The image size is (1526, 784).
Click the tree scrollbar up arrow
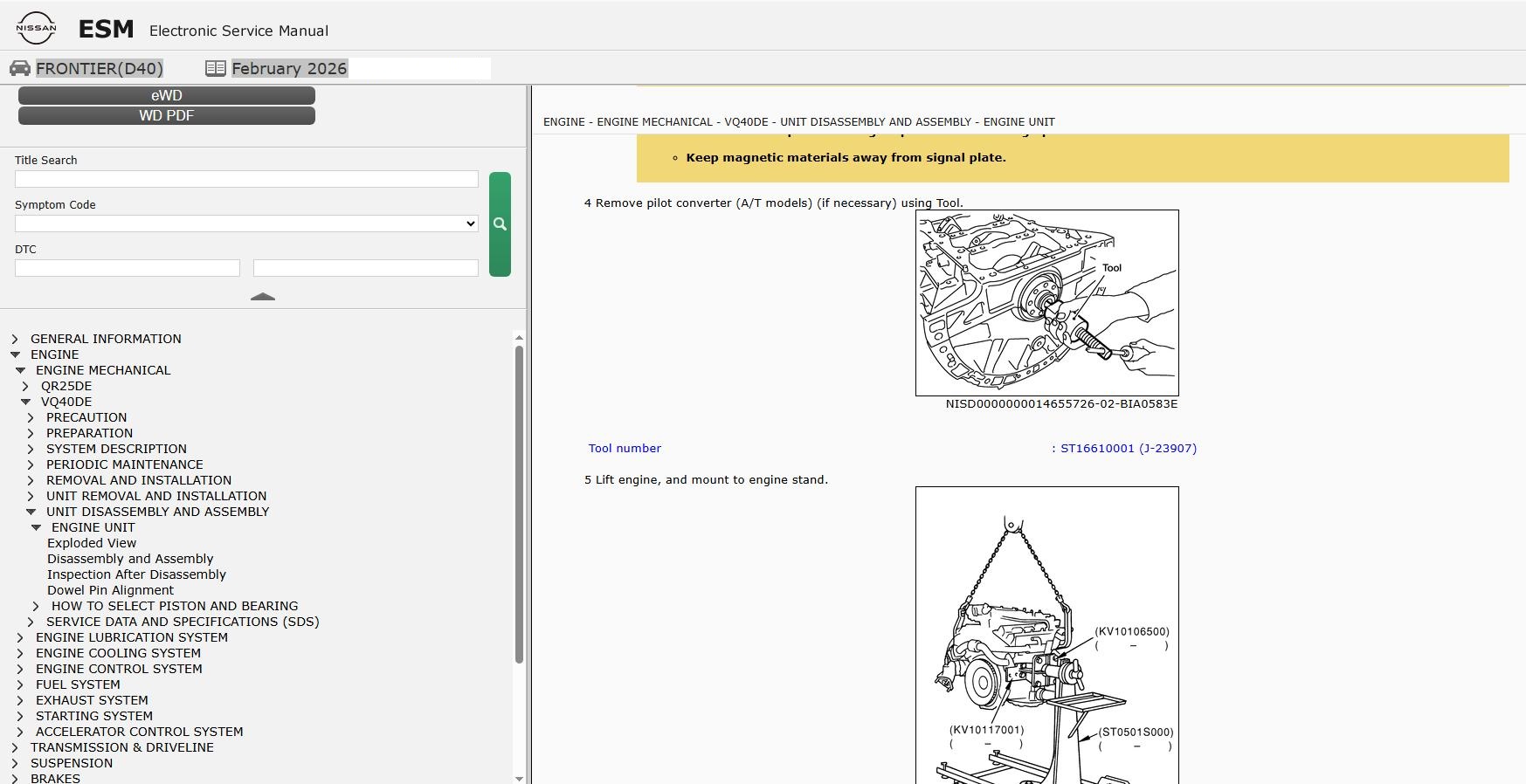(x=519, y=337)
